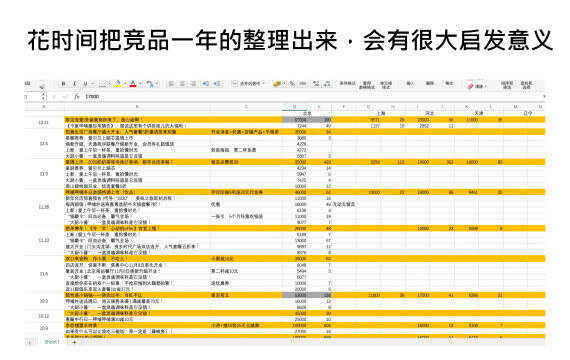Open the 清除 clear eraser dropdown

[477, 86]
